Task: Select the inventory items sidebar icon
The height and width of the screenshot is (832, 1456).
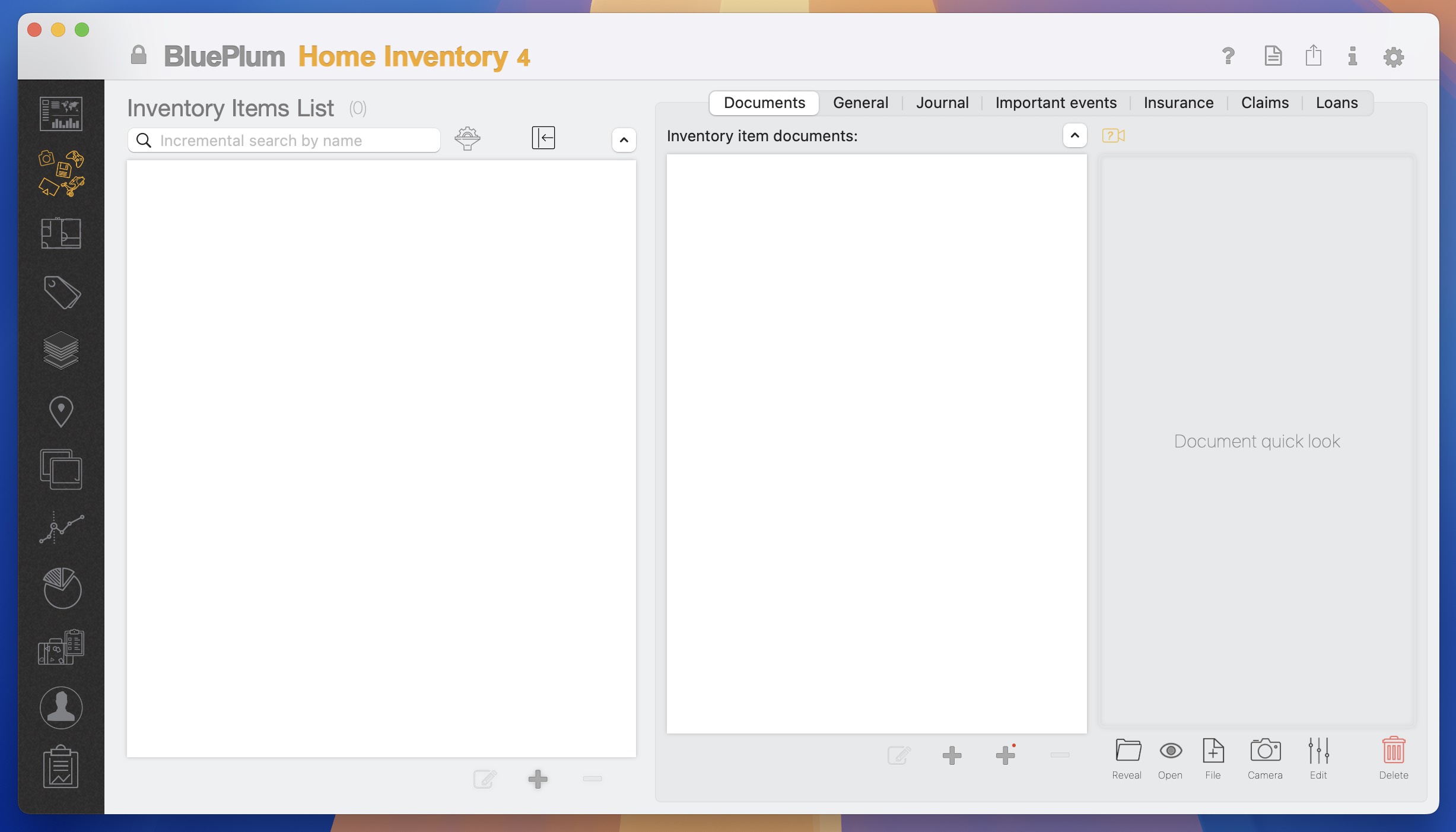Action: [61, 173]
